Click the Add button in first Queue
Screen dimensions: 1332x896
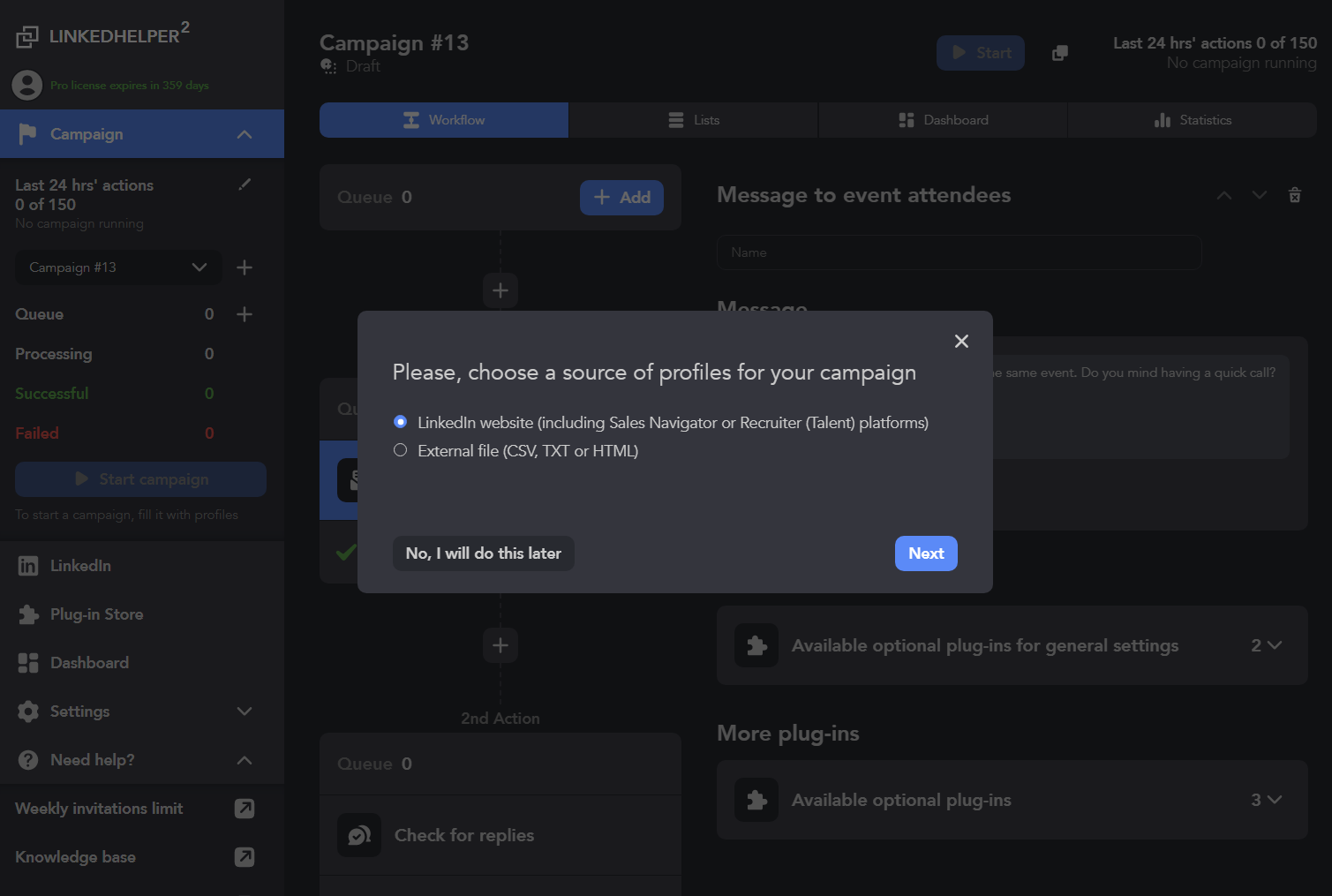click(x=621, y=198)
